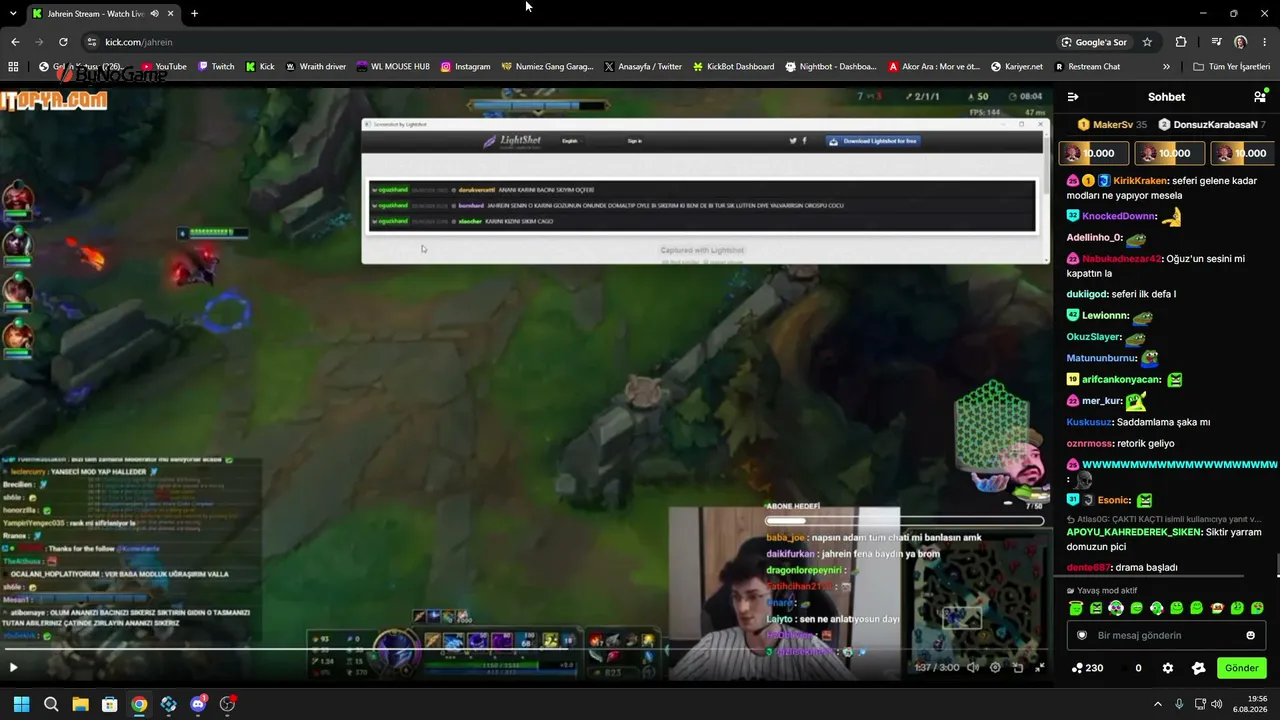1280x720 pixels.
Task: Open Chrome extensions puzzle icon
Action: coord(1181,42)
